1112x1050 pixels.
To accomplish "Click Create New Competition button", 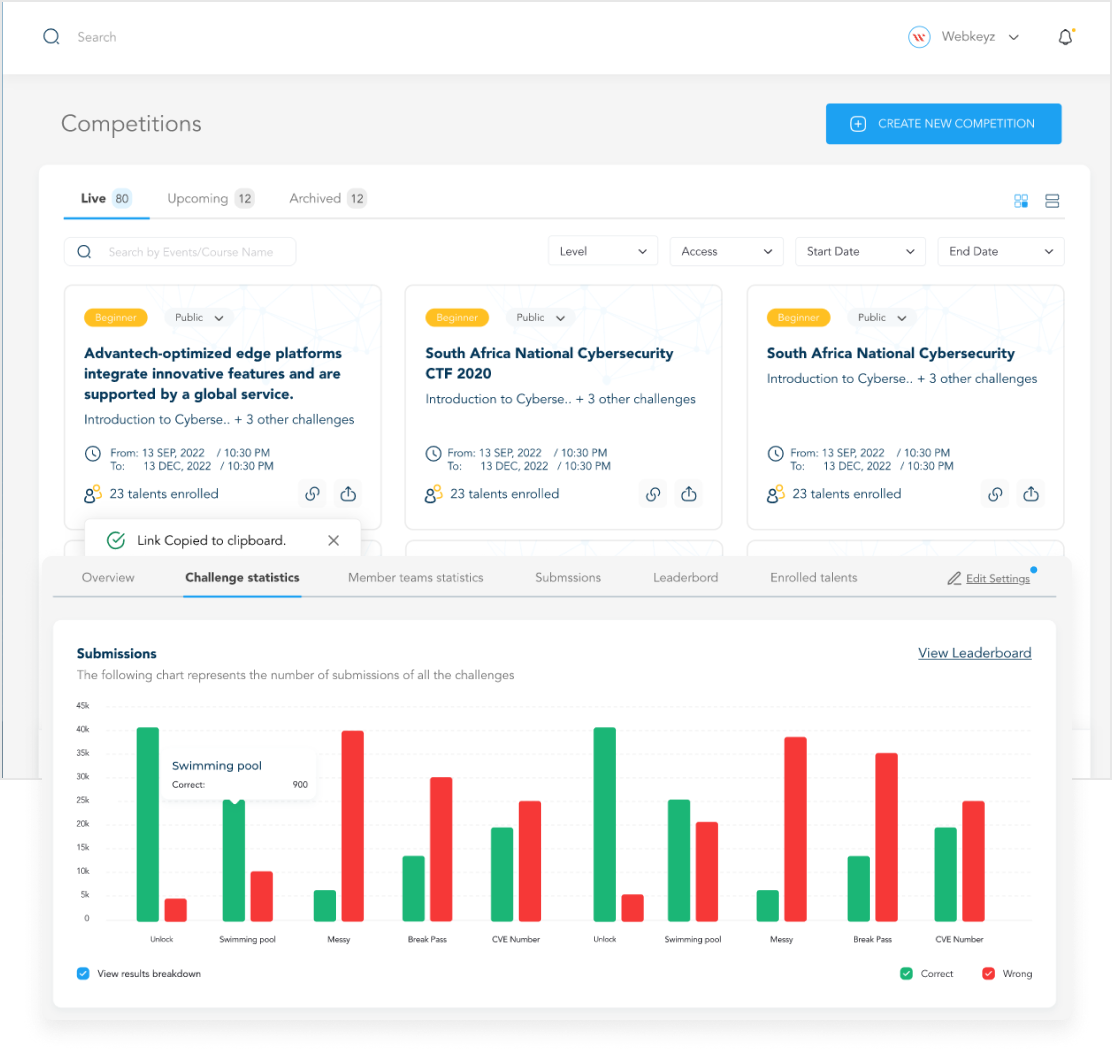I will coord(943,124).
